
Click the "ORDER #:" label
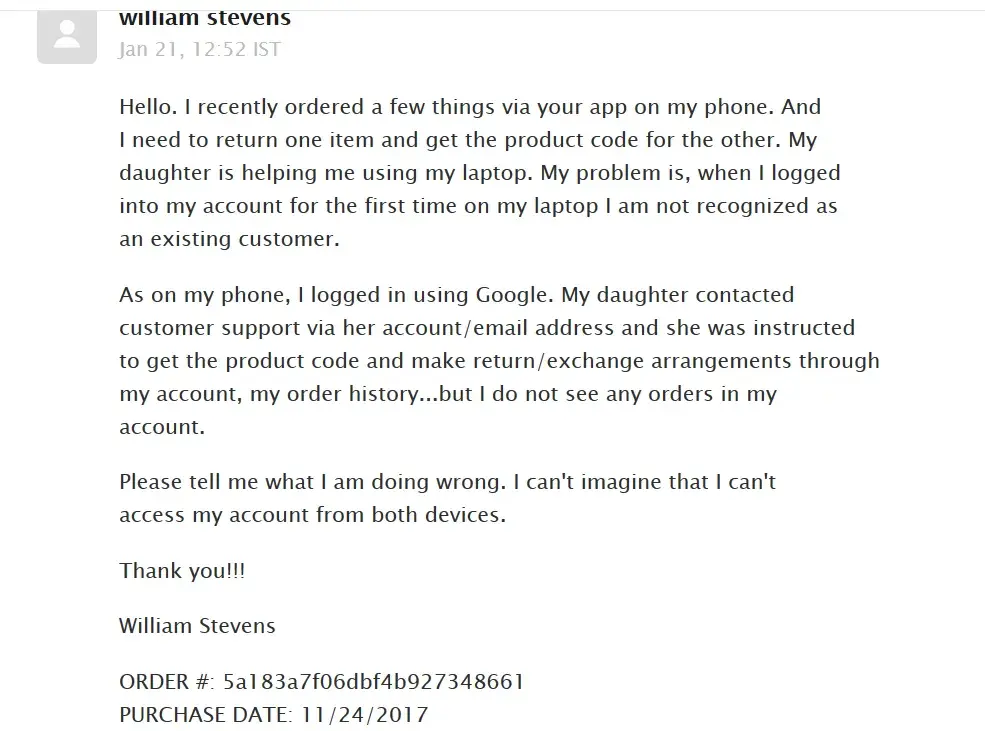[166, 682]
